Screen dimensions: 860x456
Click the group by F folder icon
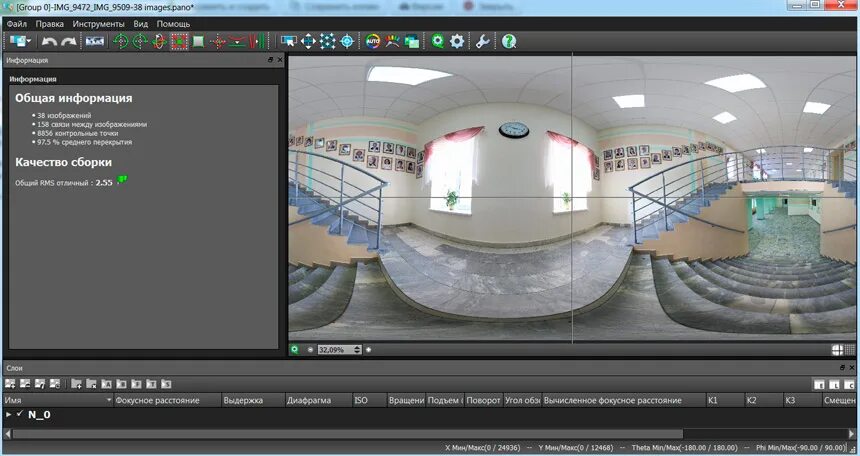(x=136, y=384)
